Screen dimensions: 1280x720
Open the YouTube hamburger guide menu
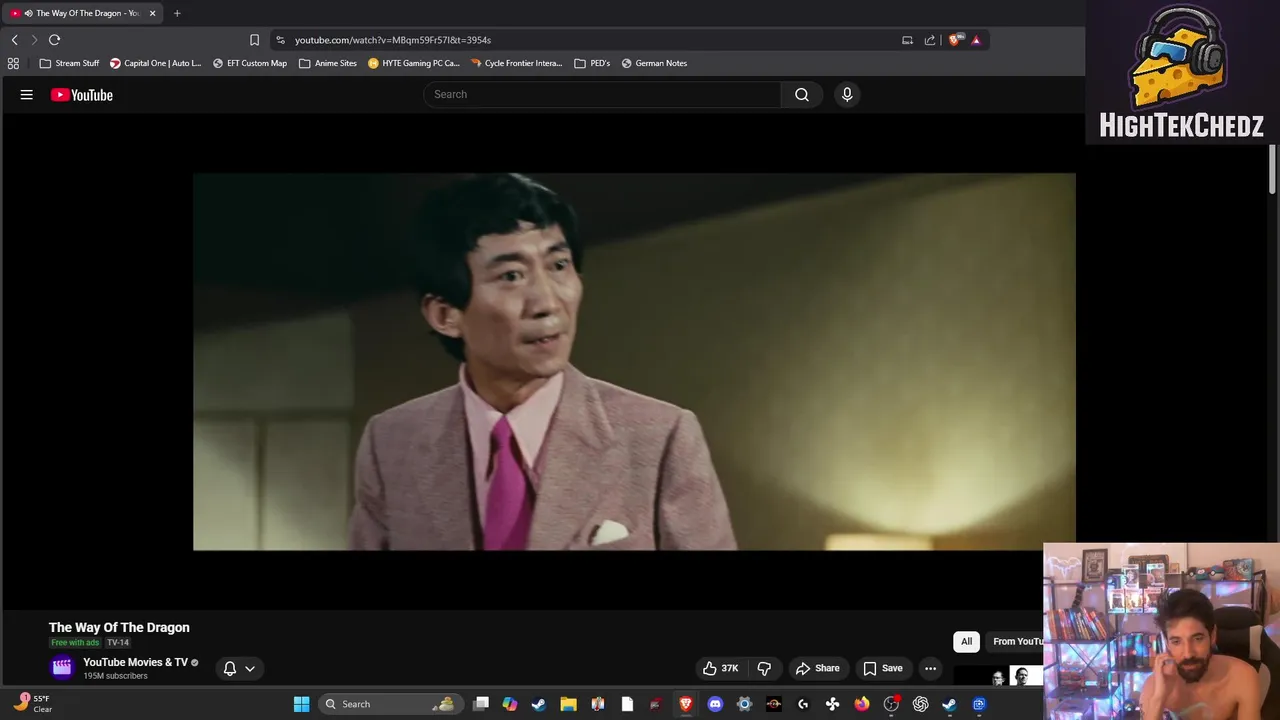tap(27, 95)
